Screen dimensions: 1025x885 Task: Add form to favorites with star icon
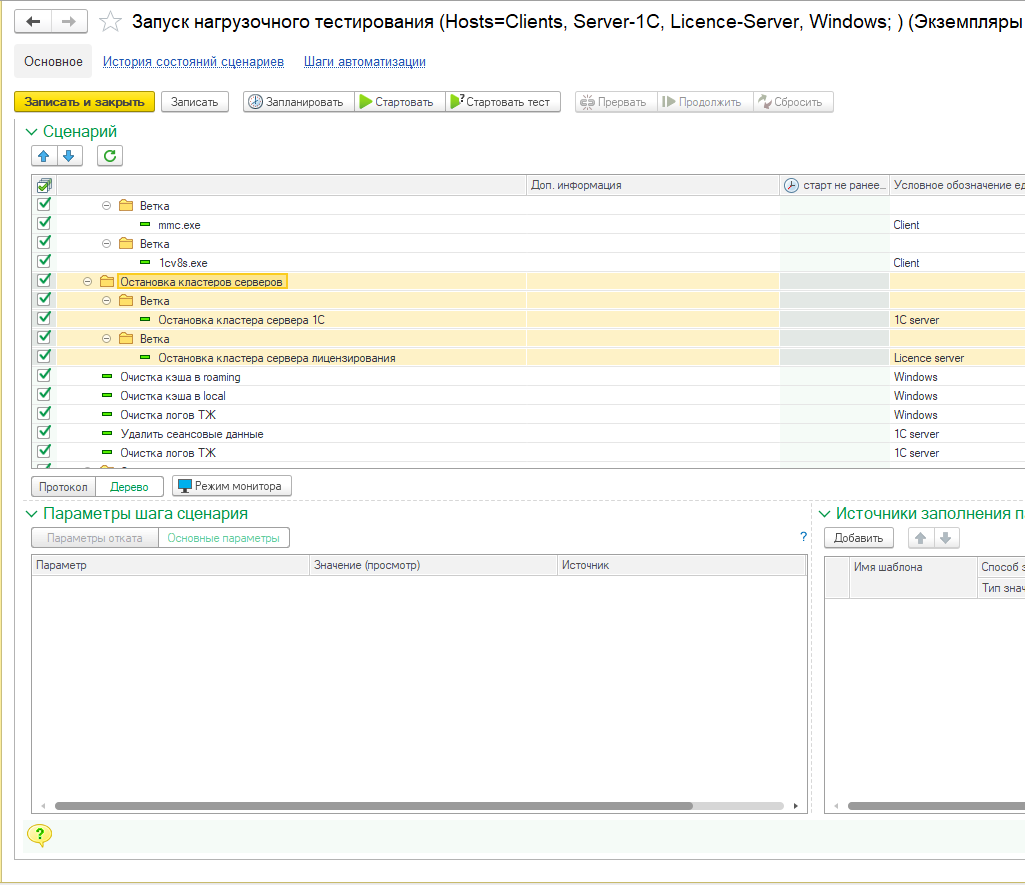point(111,22)
